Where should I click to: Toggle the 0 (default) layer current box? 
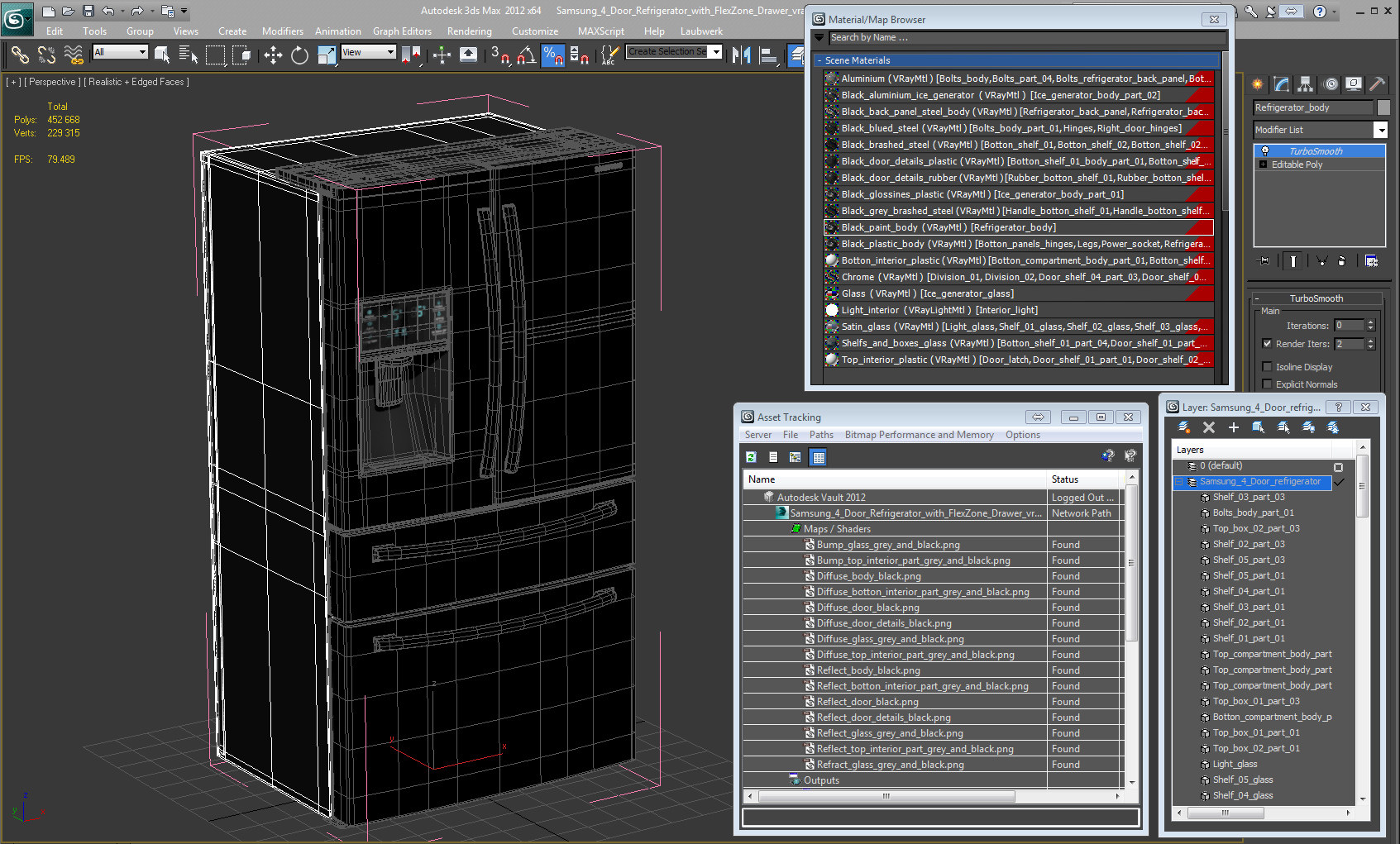1339,466
